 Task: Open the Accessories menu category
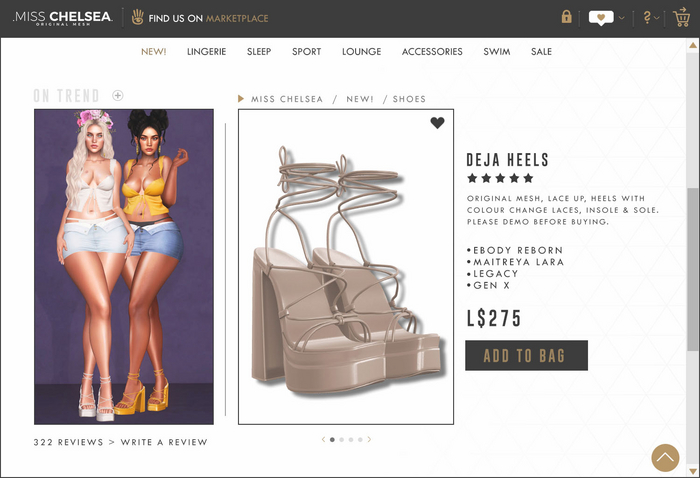pyautogui.click(x=432, y=52)
